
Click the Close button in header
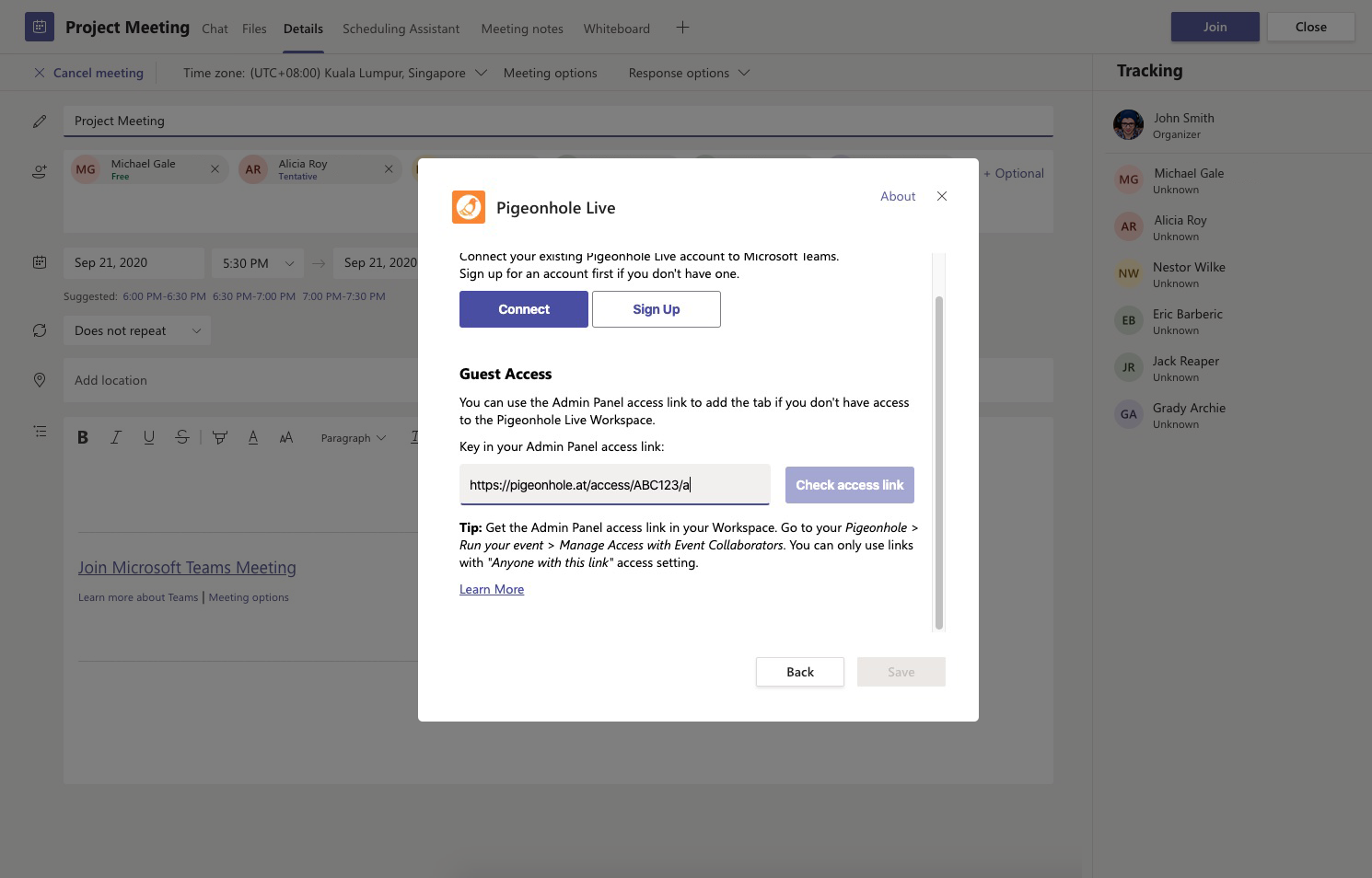[x=1310, y=27]
